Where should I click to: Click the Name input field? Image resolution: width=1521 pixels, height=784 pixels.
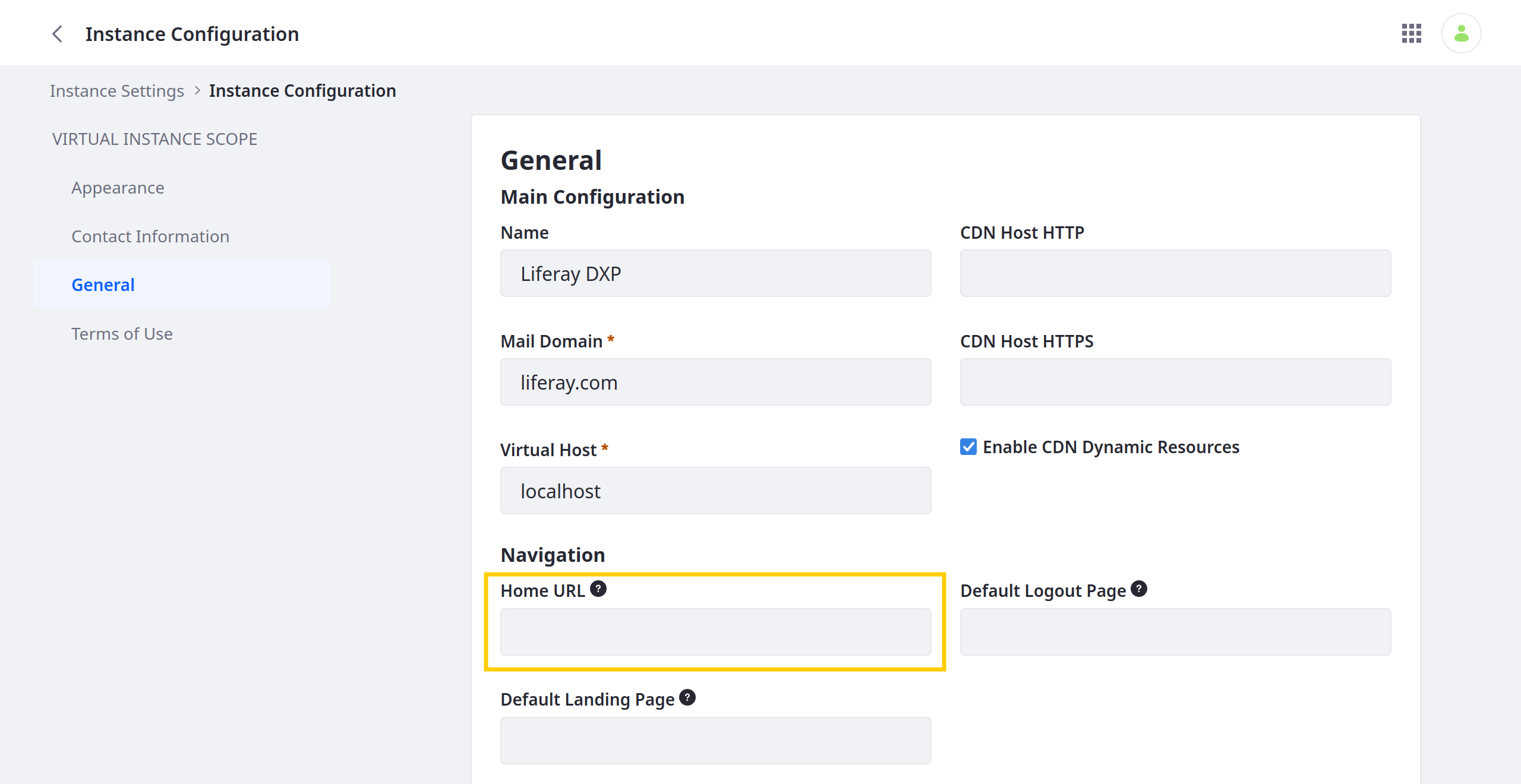tap(714, 273)
